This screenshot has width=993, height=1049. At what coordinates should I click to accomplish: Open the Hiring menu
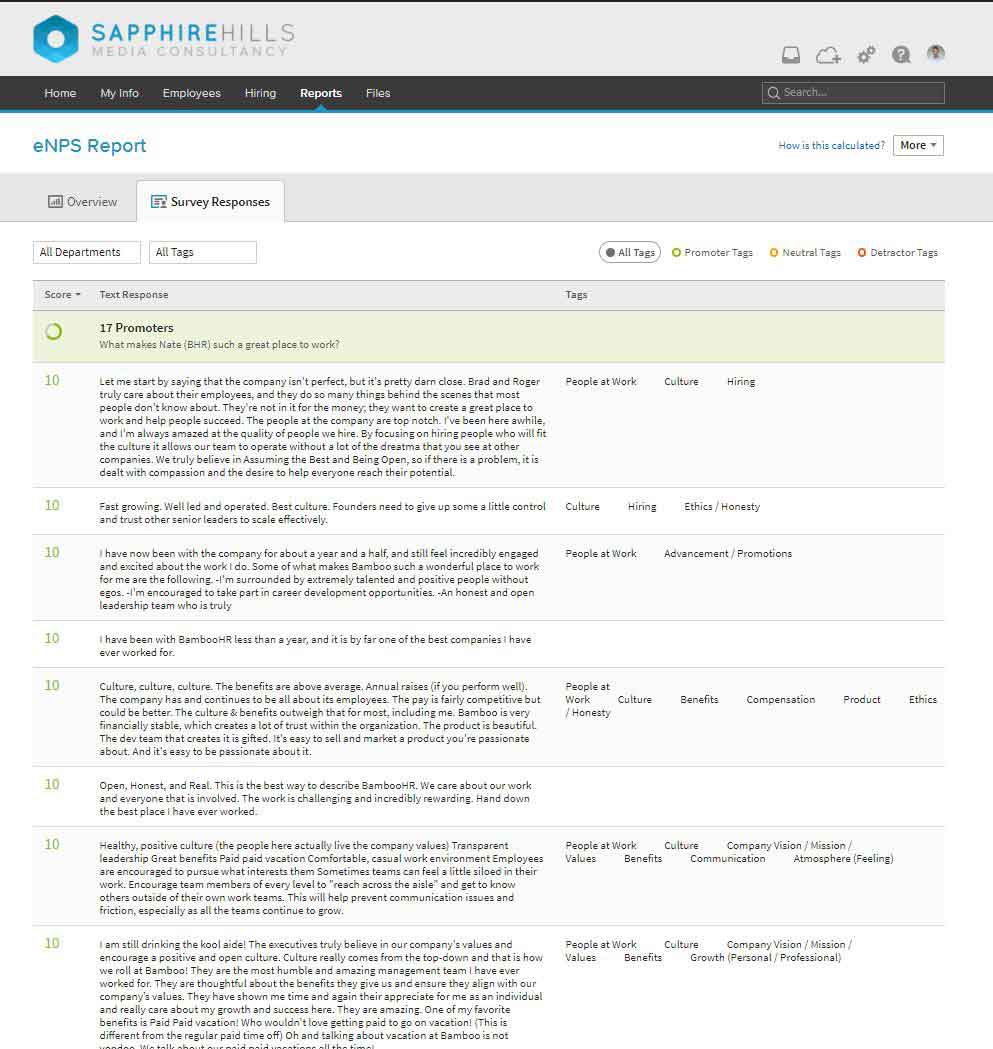click(x=260, y=93)
